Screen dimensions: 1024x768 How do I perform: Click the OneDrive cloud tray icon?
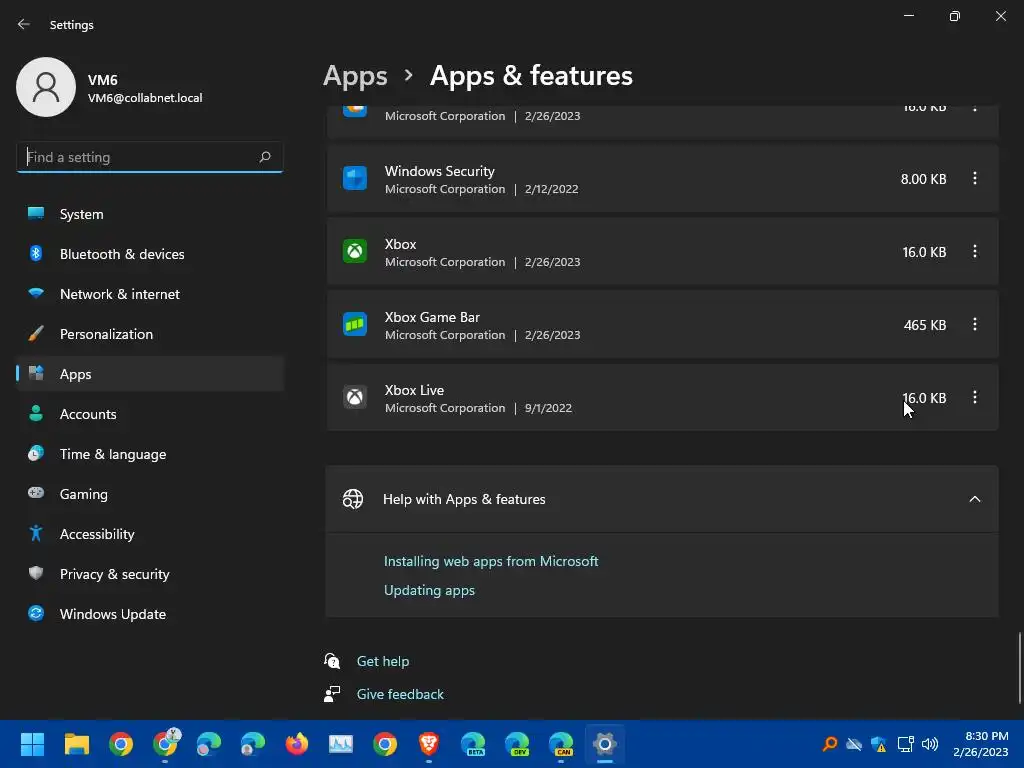(854, 744)
